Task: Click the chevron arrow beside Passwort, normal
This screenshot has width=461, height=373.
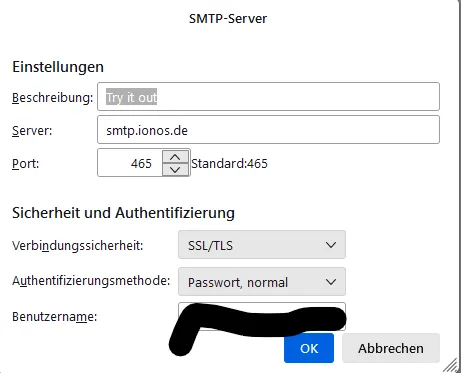Action: [331, 282]
